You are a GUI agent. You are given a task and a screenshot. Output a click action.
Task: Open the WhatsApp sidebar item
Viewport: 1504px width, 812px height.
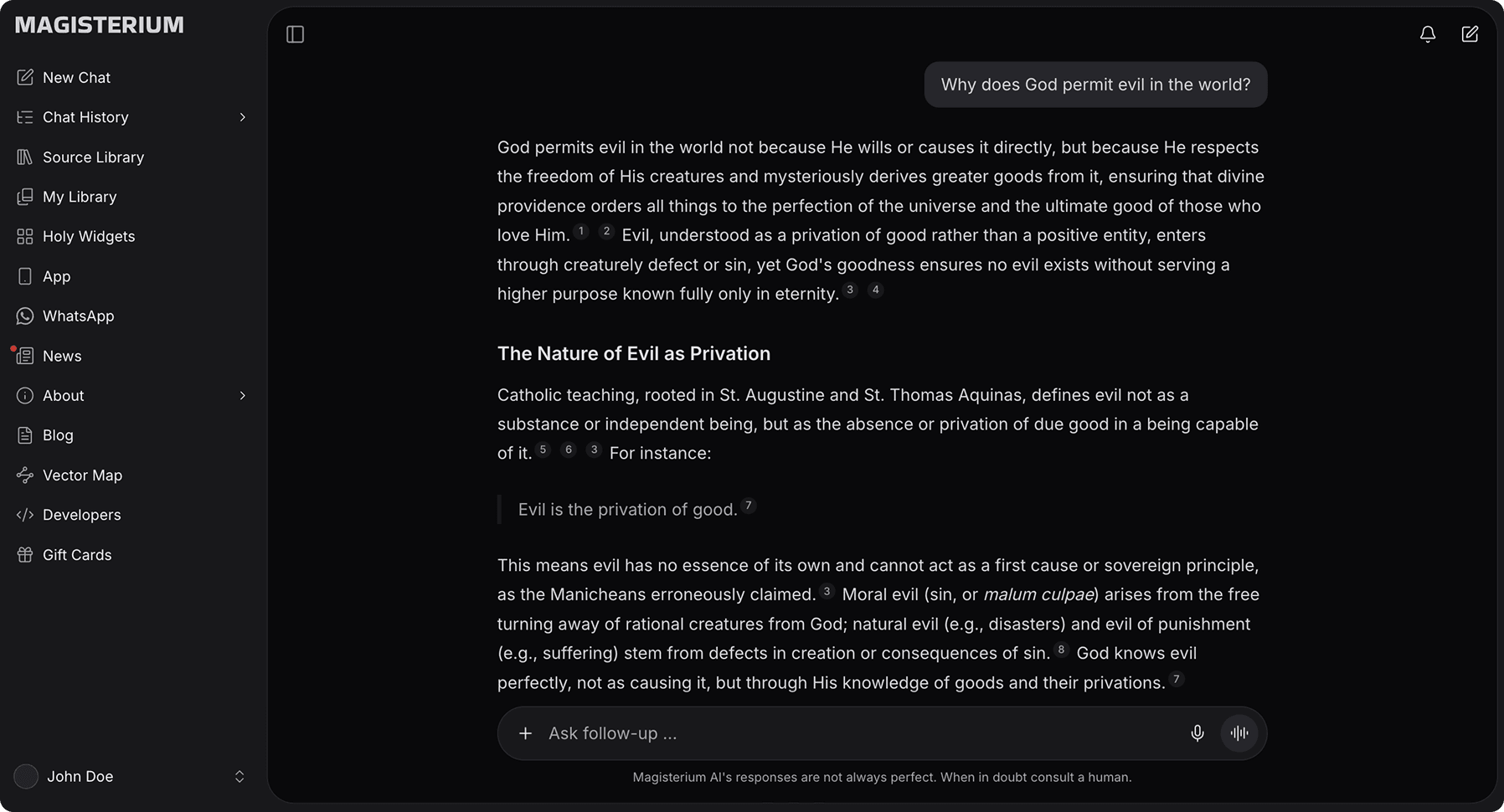[78, 316]
